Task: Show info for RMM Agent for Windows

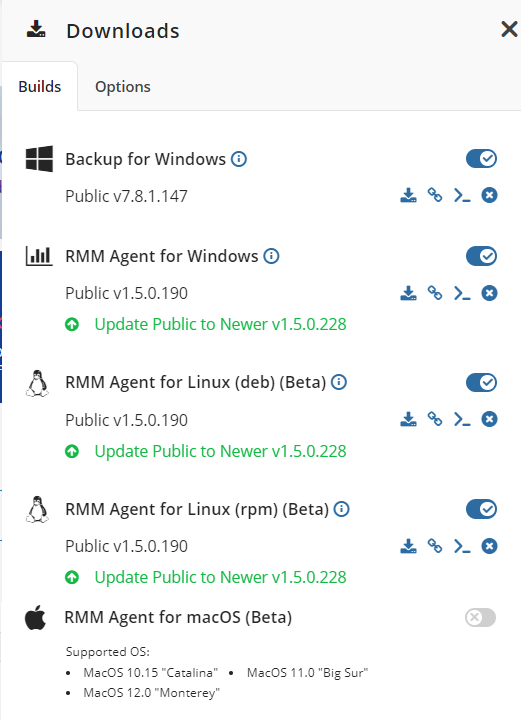Action: (x=271, y=256)
